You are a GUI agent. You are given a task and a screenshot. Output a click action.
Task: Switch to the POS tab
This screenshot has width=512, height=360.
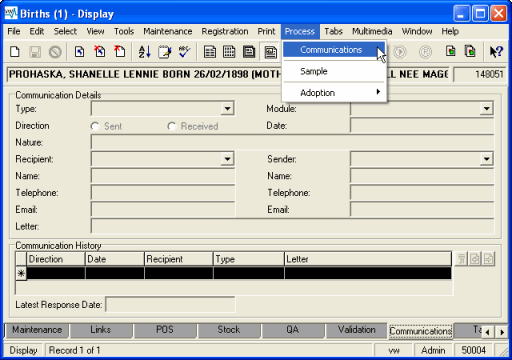click(x=165, y=330)
